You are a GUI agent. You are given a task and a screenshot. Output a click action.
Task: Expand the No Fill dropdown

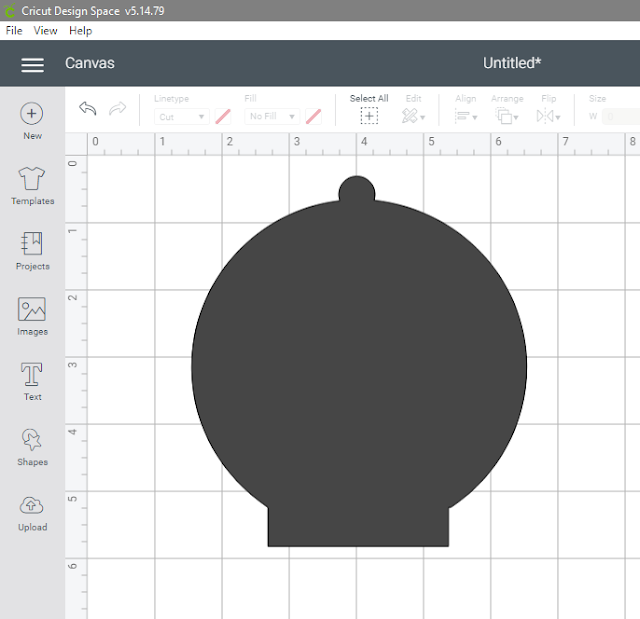(x=272, y=116)
